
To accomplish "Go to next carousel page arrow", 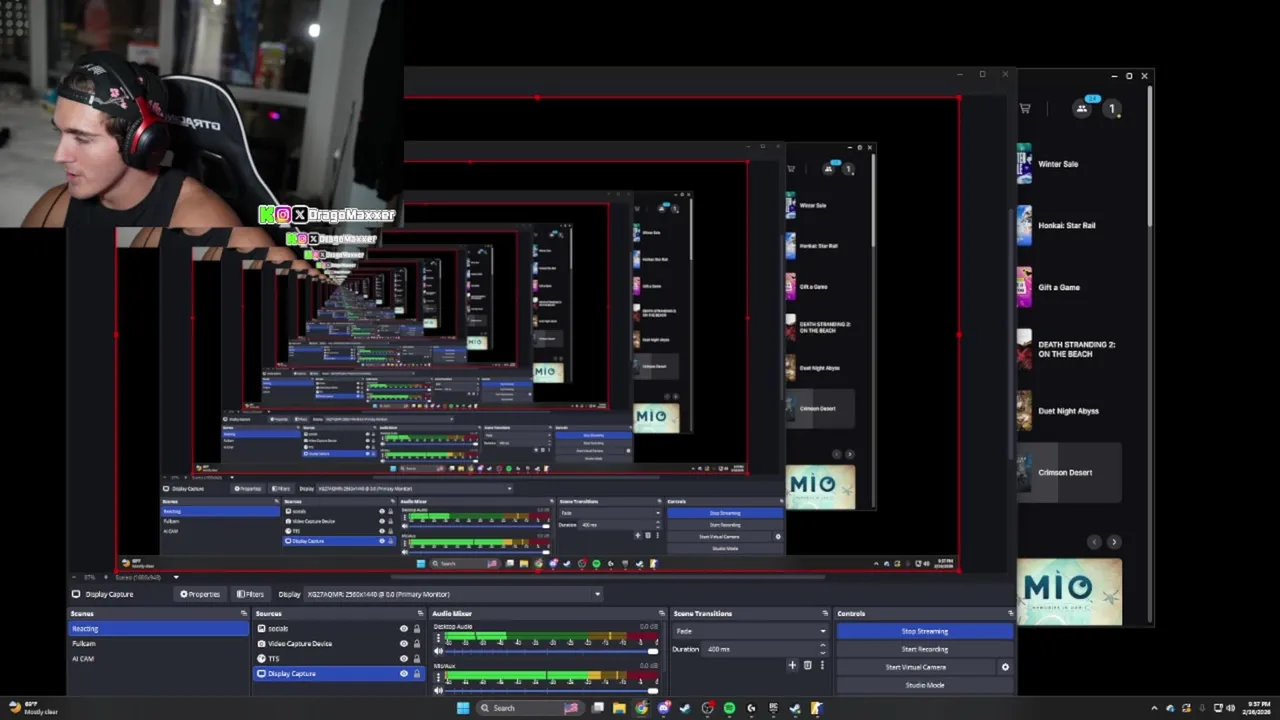I will pos(1114,542).
